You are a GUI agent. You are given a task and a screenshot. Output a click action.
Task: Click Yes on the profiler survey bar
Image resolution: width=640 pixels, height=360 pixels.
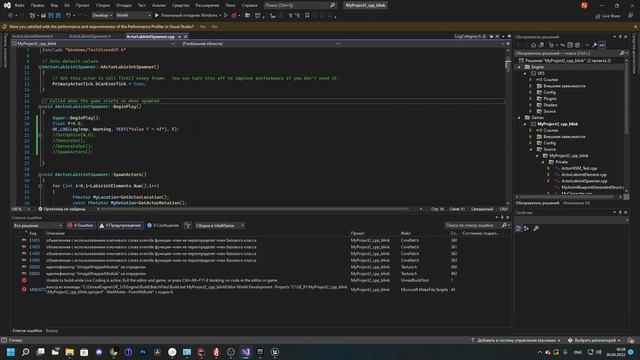tap(203, 27)
